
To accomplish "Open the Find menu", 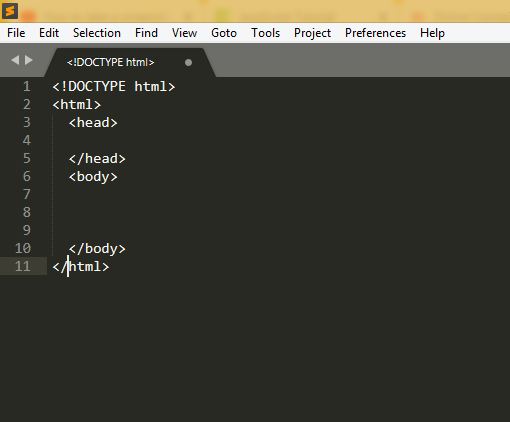I will point(146,33).
